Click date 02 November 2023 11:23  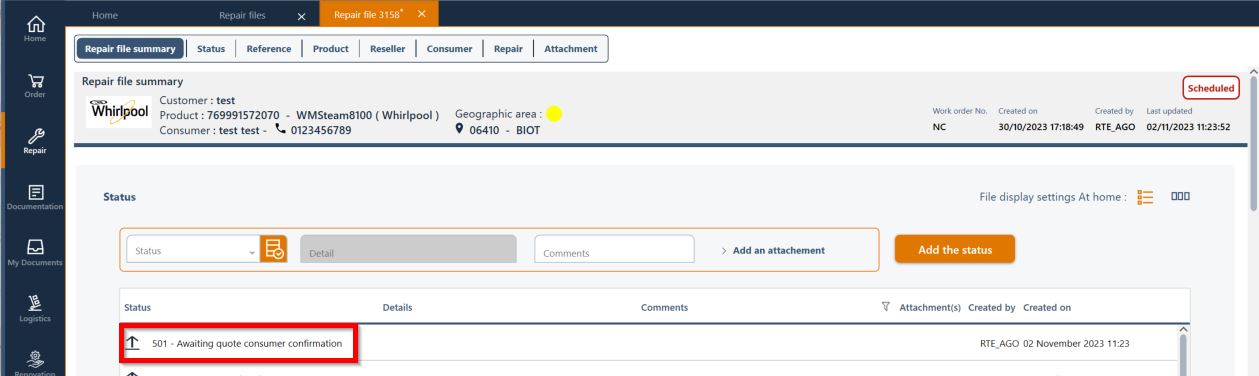(x=1077, y=344)
